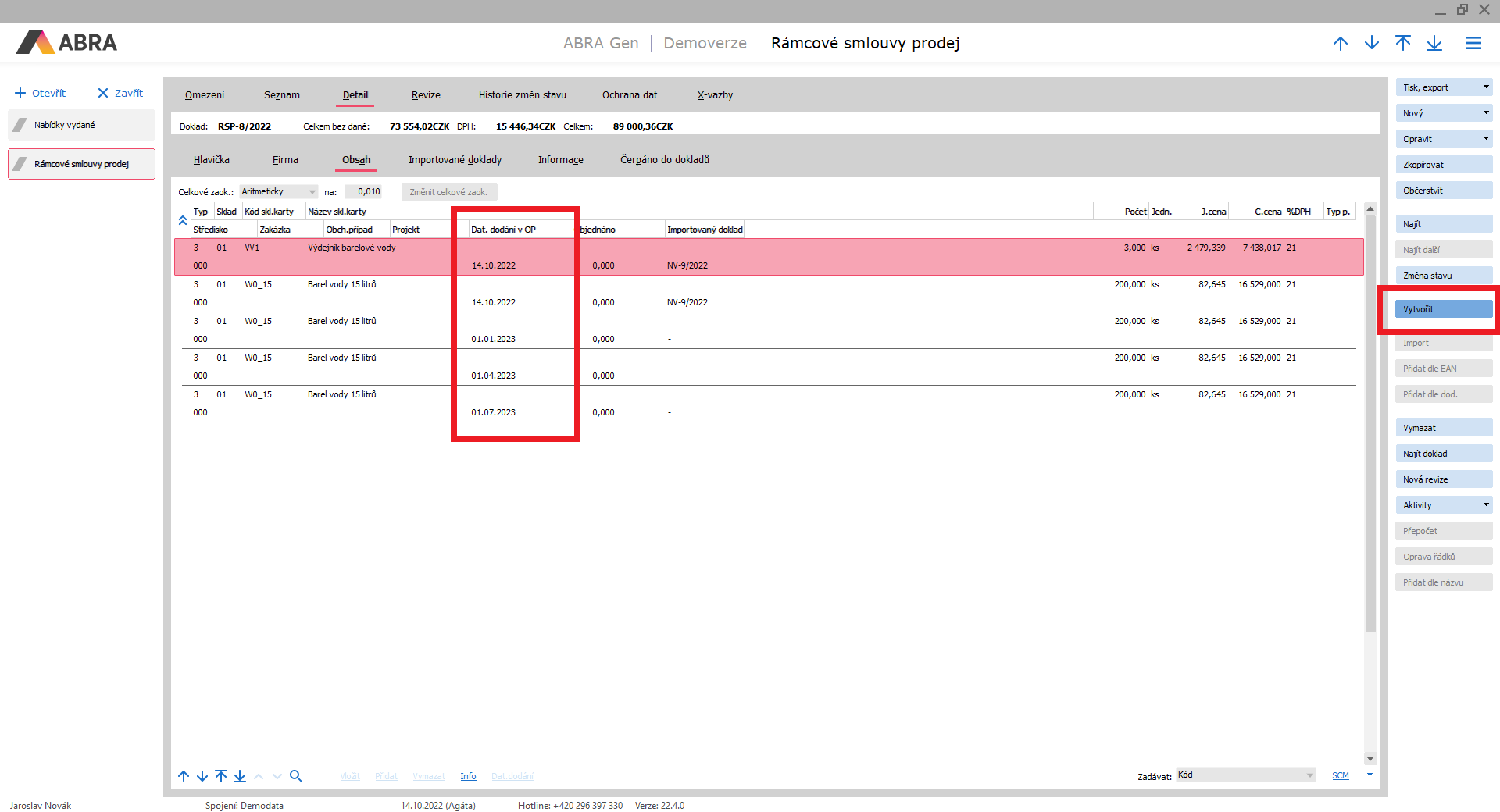Viewport: 1500px width, 812px height.
Task: Jump to first record using top toolbar arrow
Action: [1403, 44]
